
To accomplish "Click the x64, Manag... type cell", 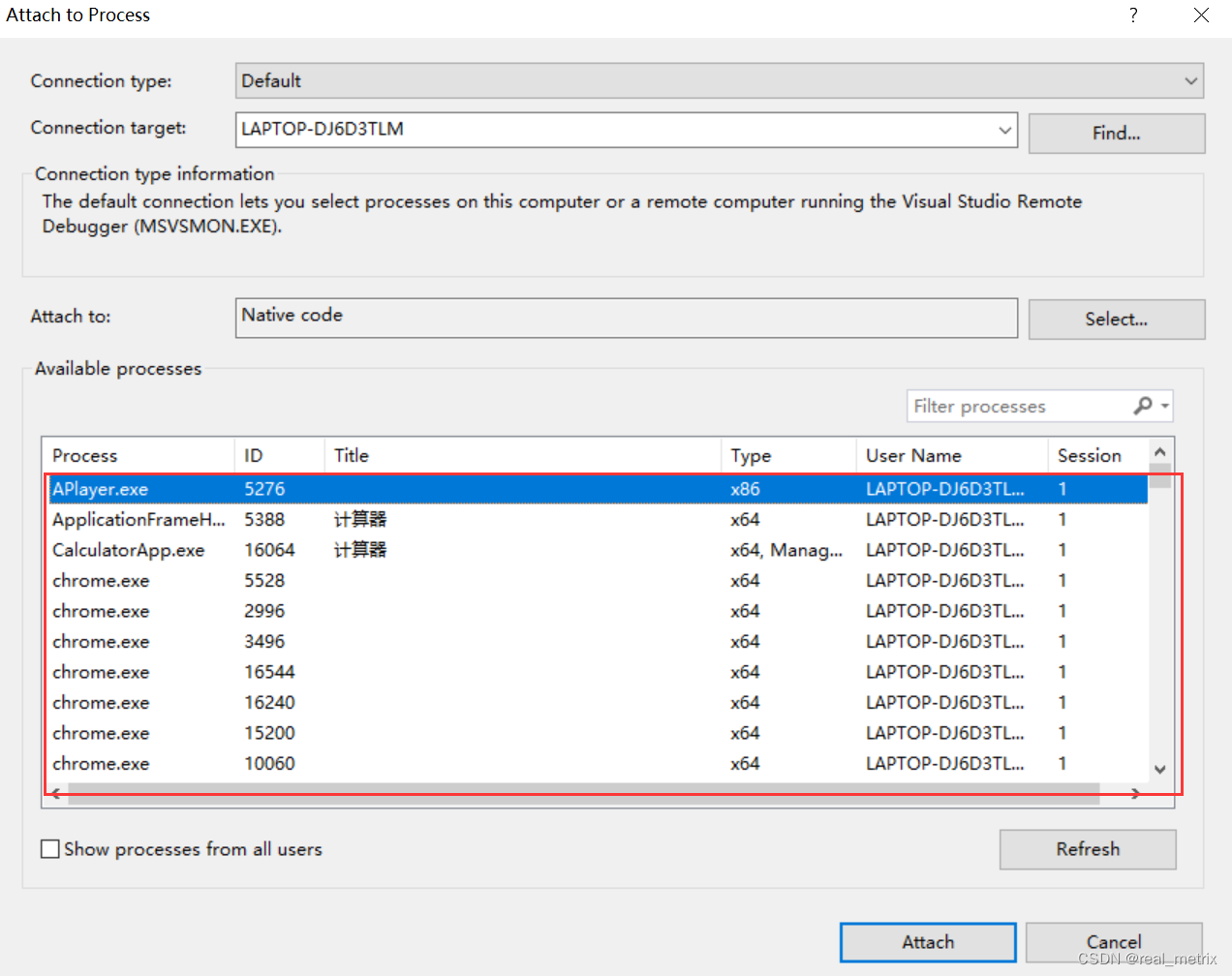I will 786,550.
